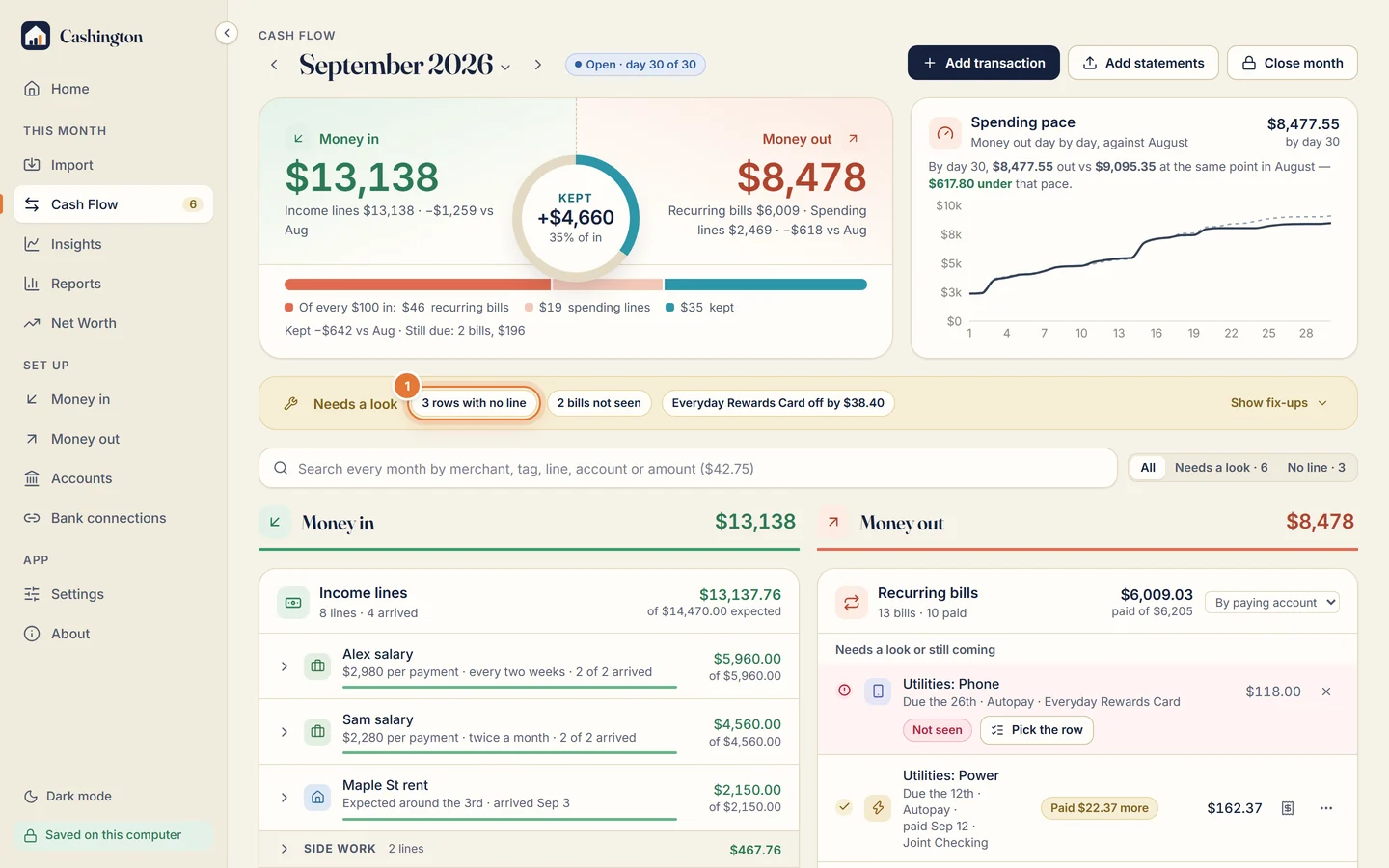The width and height of the screenshot is (1389, 868).
Task: Expand the Alex salary row
Action: coord(285,666)
